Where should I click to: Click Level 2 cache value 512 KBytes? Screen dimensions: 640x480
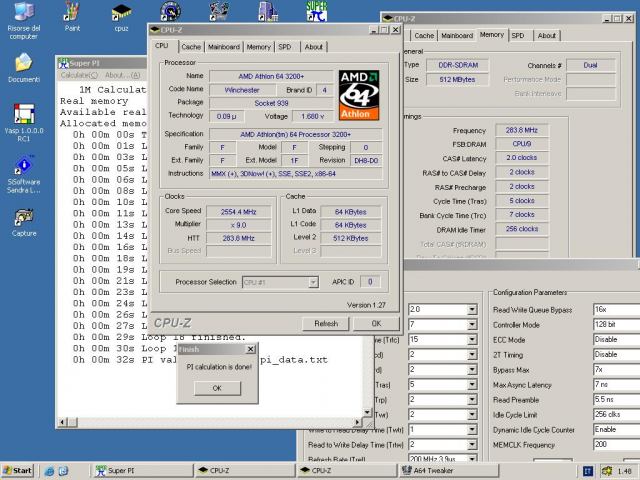pyautogui.click(x=350, y=238)
